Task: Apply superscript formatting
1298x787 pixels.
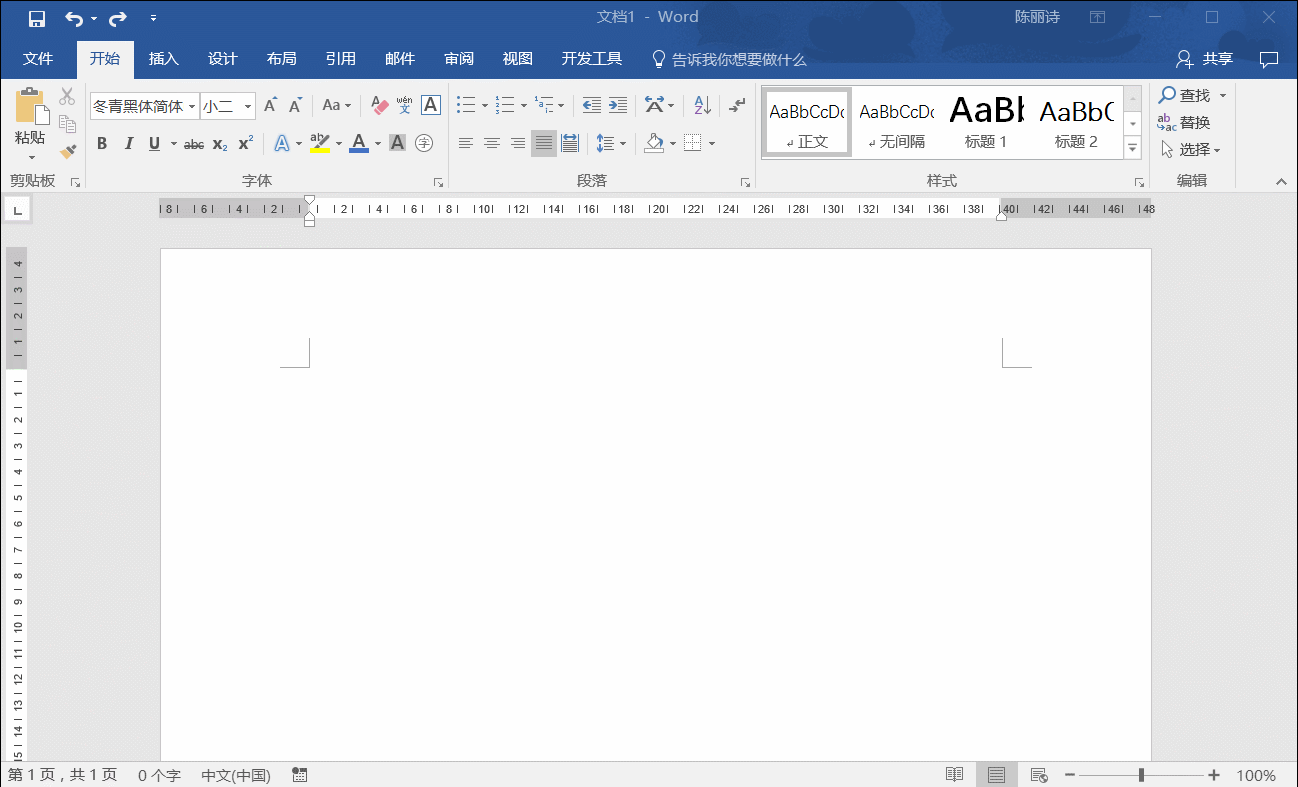Action: tap(246, 144)
